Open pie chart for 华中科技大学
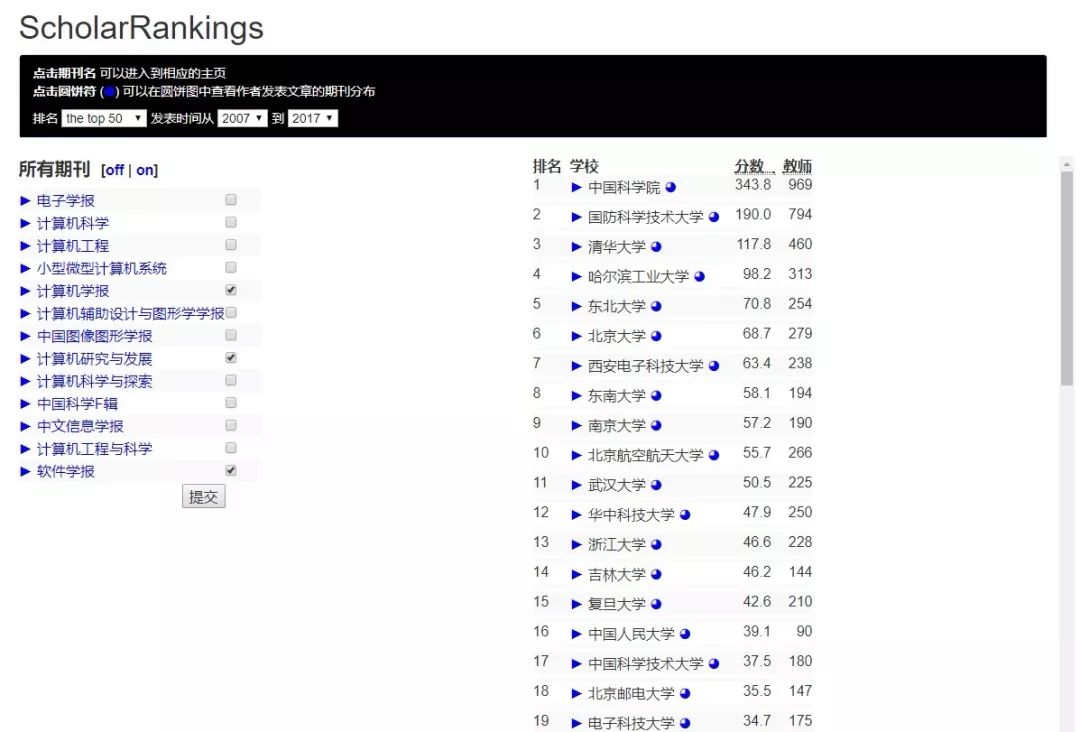 tap(685, 514)
